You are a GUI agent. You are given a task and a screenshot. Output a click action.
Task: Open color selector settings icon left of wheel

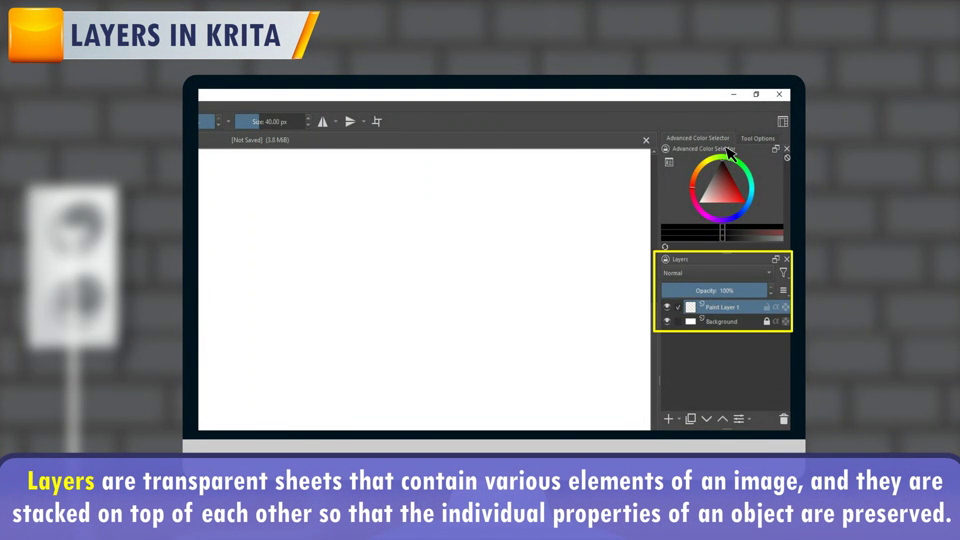coord(669,162)
